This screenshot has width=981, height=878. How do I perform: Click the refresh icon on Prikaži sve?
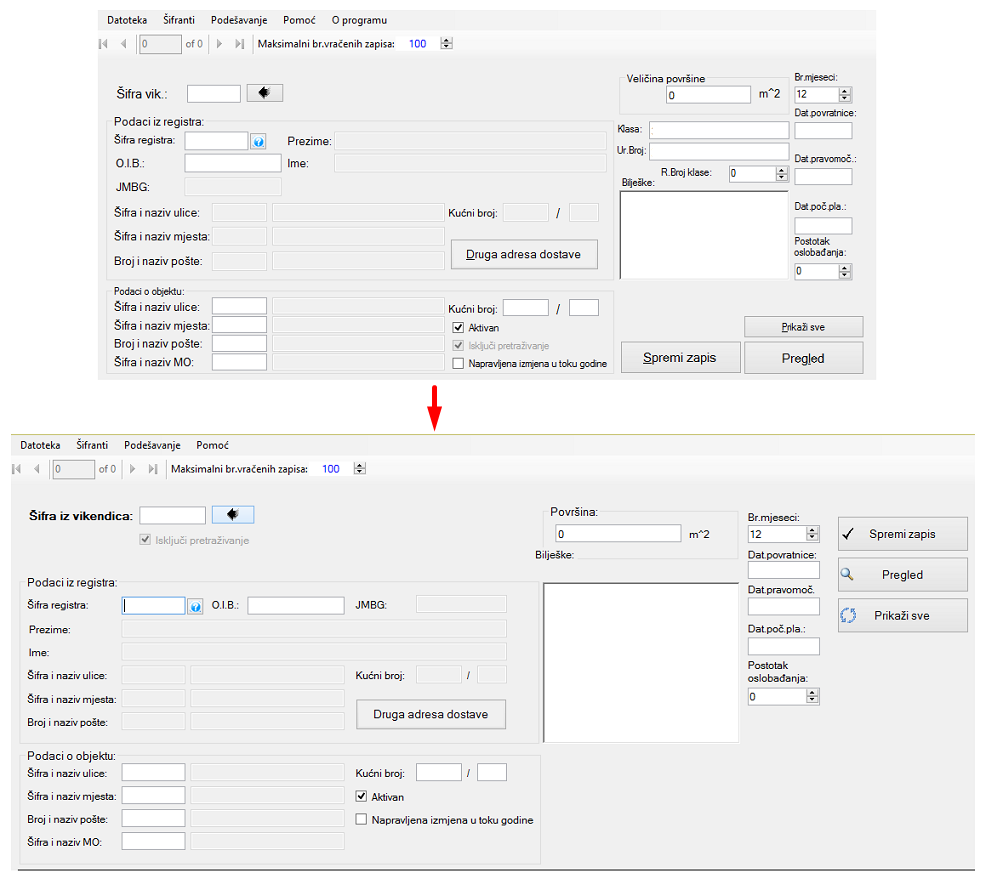pos(848,616)
